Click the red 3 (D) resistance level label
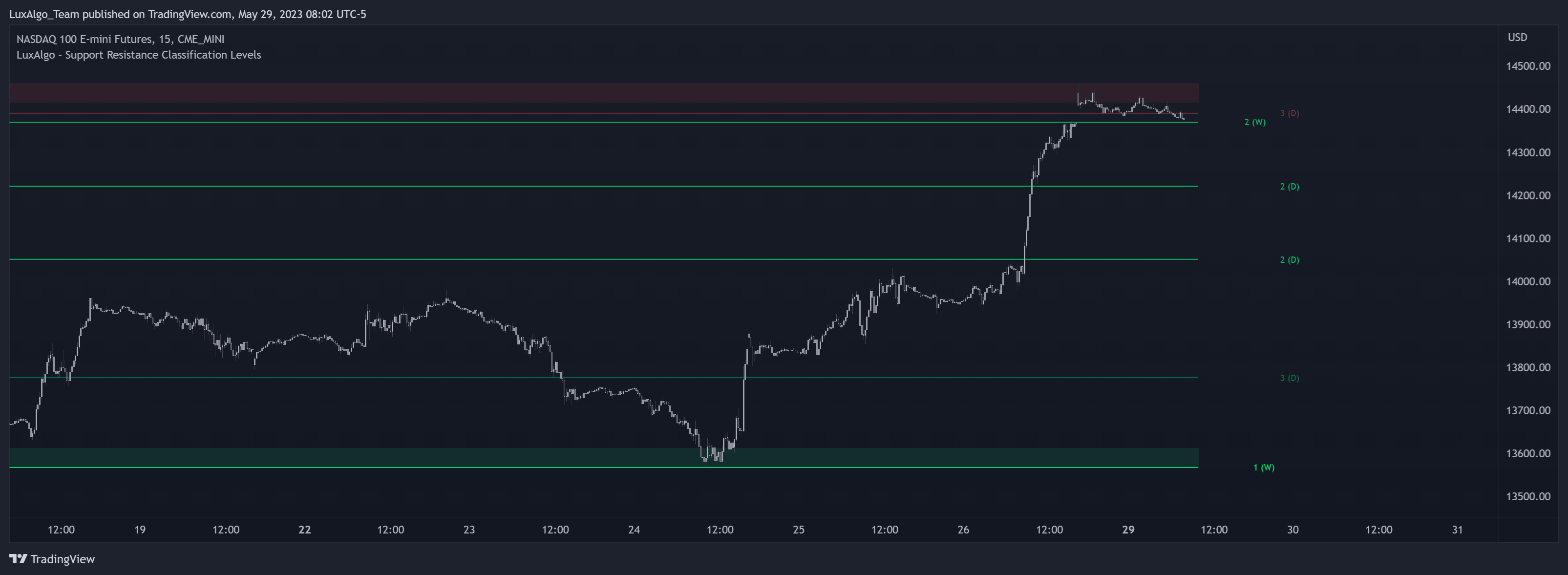The image size is (1568, 575). click(1289, 113)
